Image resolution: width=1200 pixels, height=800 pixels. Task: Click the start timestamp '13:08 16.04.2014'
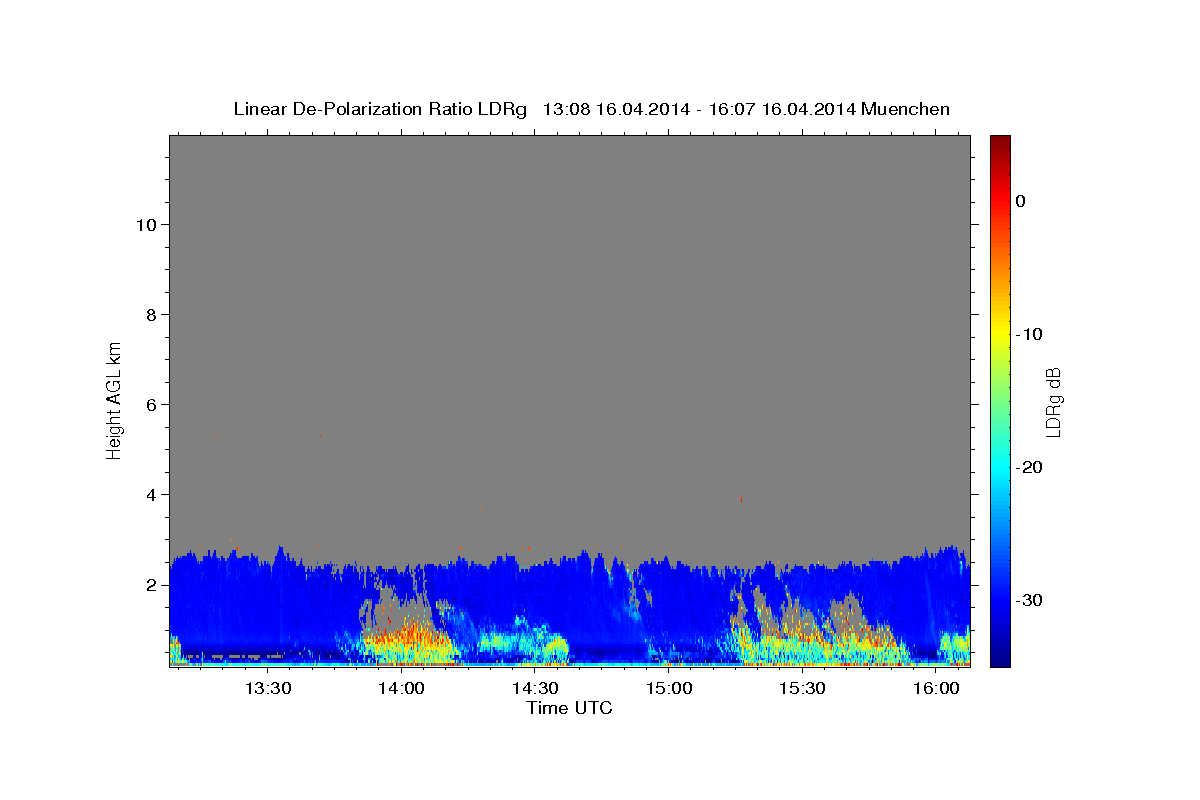pyautogui.click(x=615, y=109)
